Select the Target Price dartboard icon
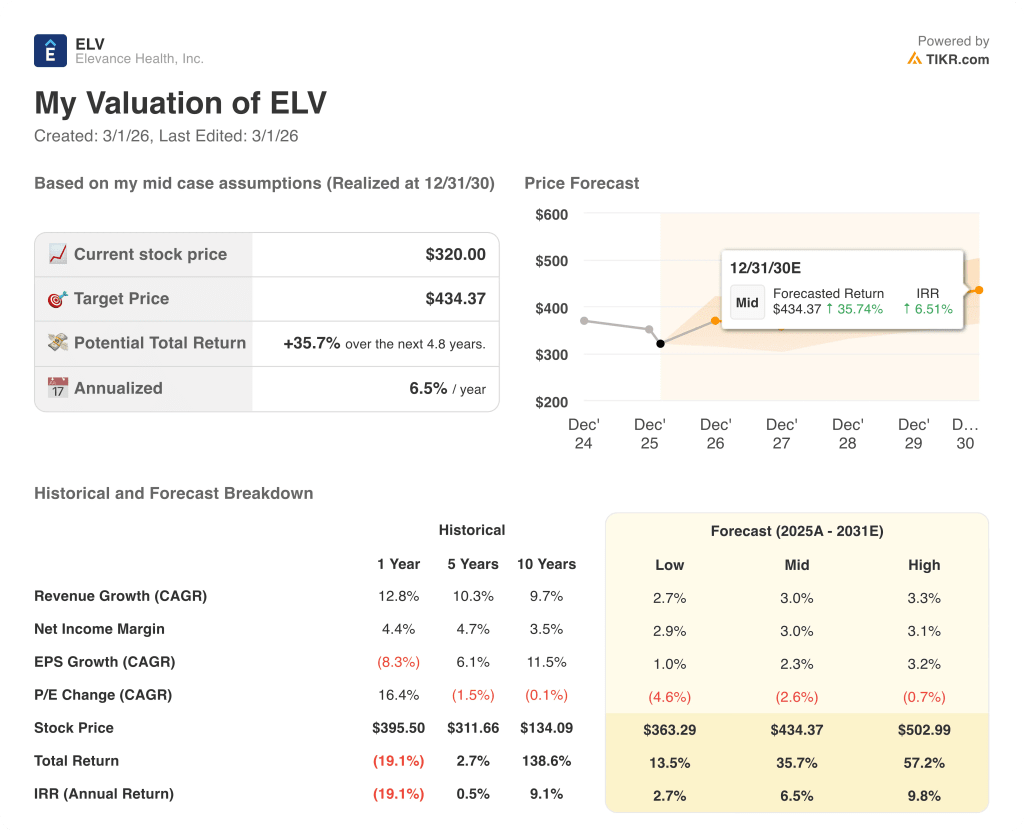Image resolution: width=1024 pixels, height=832 pixels. click(58, 299)
